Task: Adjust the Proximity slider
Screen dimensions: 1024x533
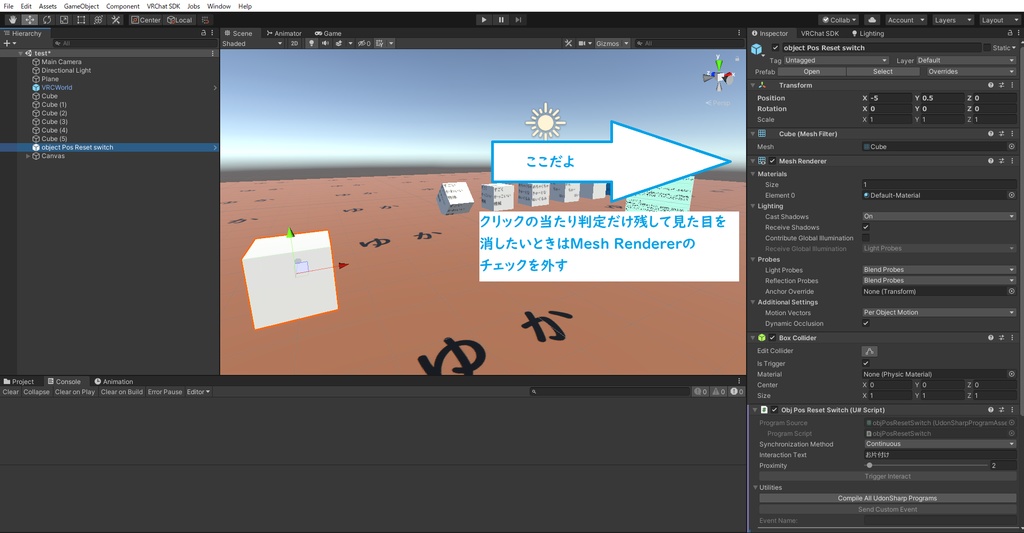Action: click(x=927, y=465)
